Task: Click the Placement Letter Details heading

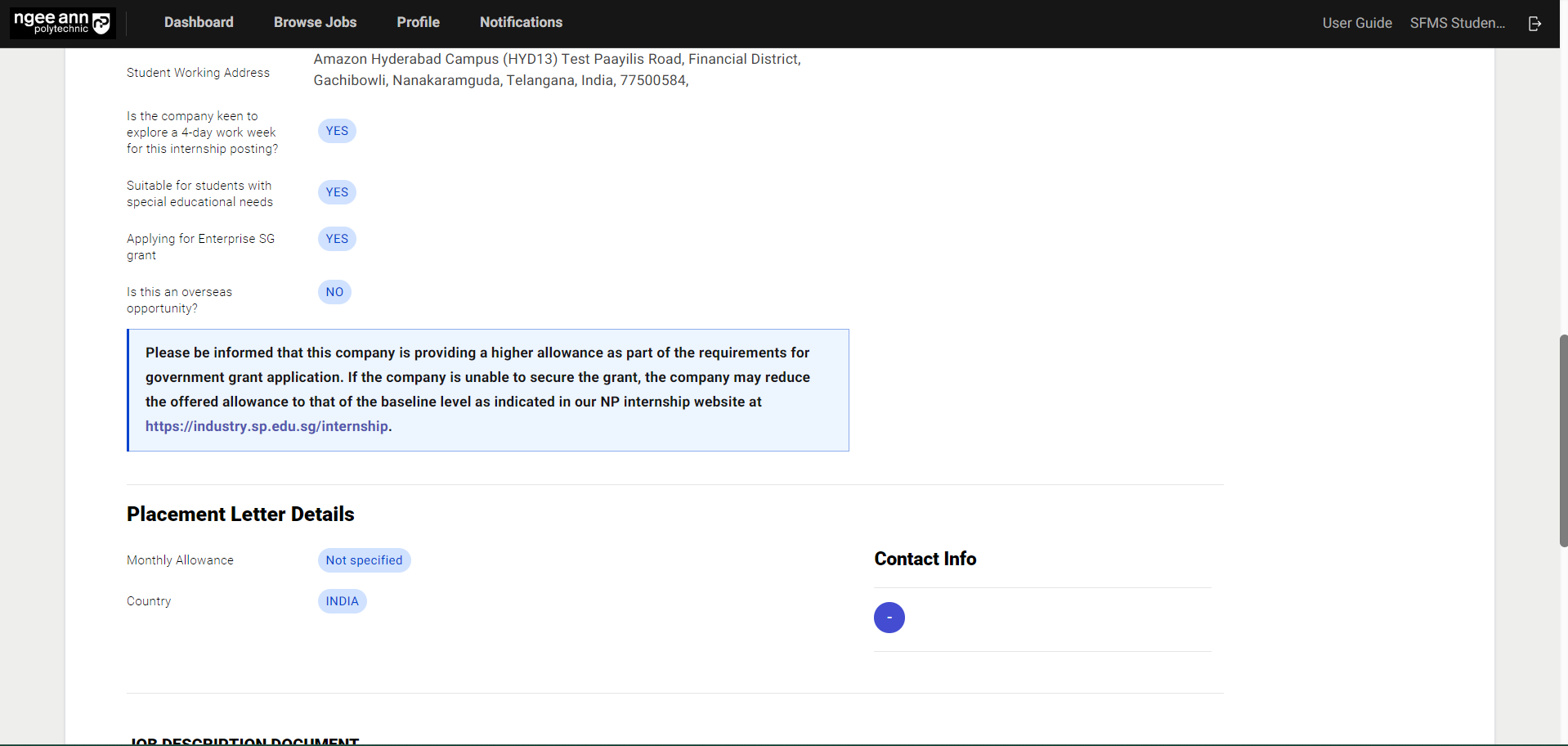Action: (240, 515)
